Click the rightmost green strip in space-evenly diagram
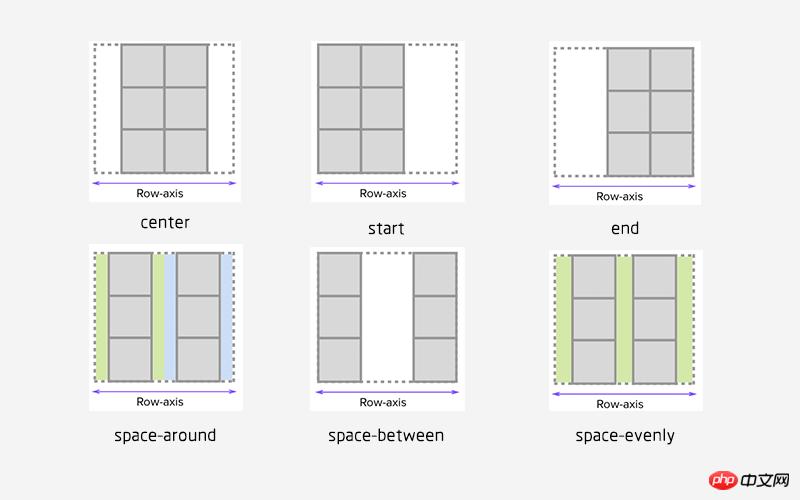This screenshot has height=500, width=800. coord(685,320)
